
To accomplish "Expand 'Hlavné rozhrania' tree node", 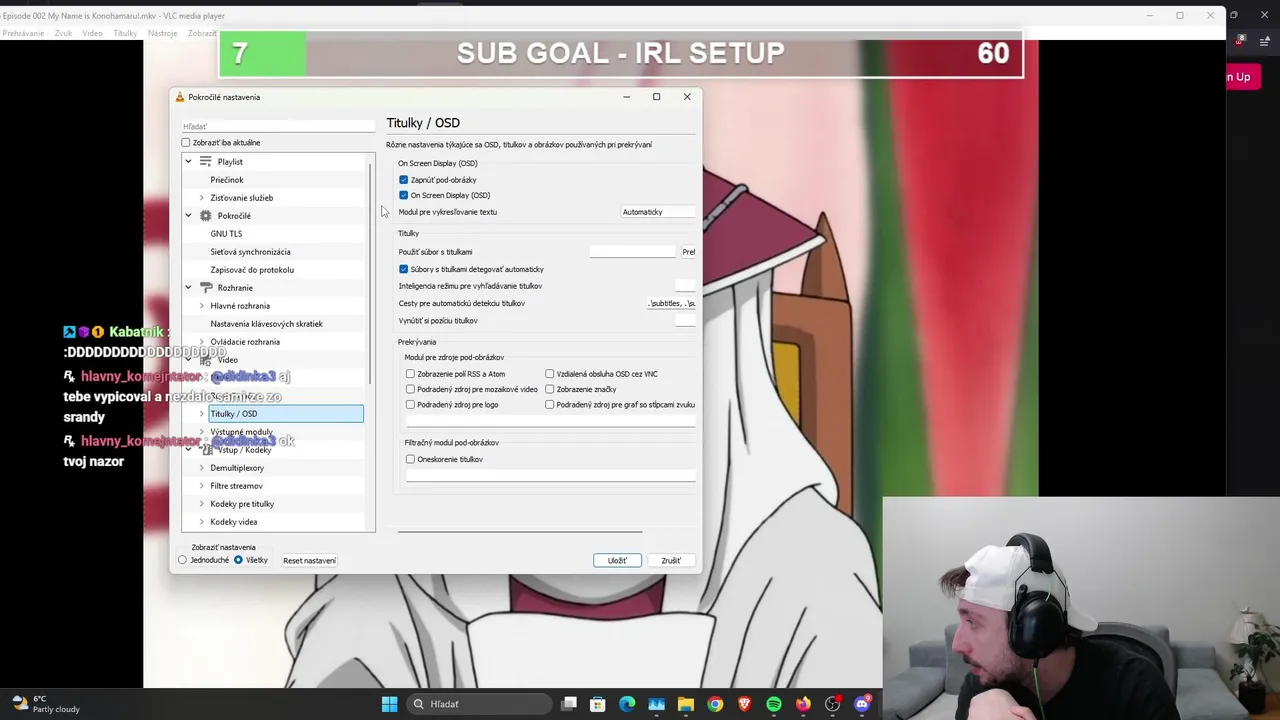I will coord(202,306).
